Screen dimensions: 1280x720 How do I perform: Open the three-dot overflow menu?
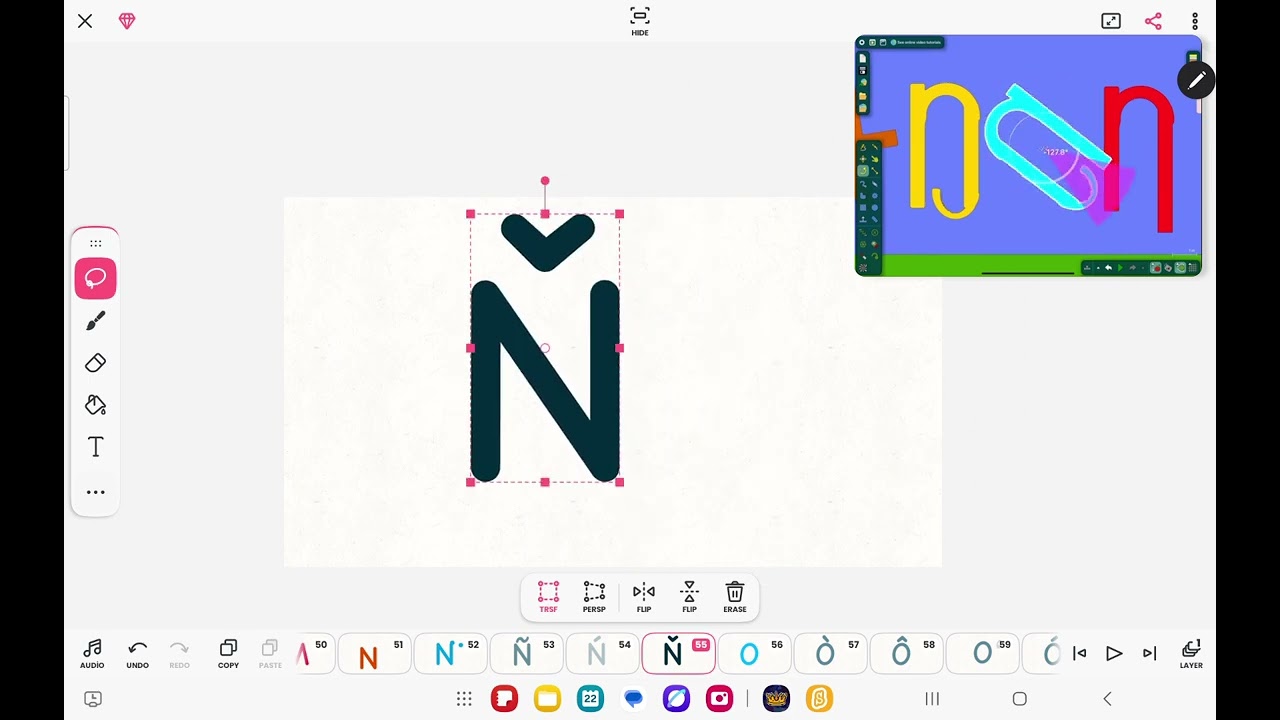pos(1195,21)
